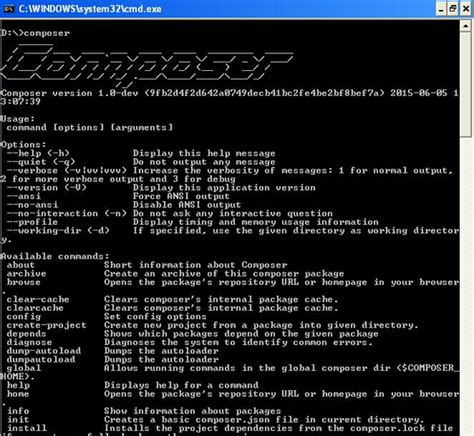Click the typed 'composer' command line

pos(35,33)
